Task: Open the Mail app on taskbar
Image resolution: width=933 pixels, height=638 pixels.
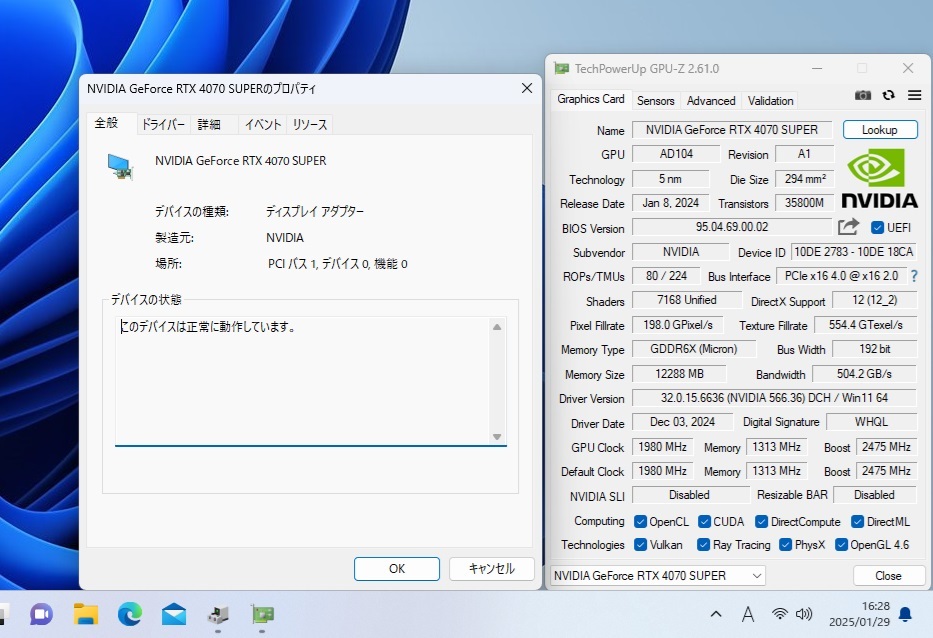Action: pos(174,614)
